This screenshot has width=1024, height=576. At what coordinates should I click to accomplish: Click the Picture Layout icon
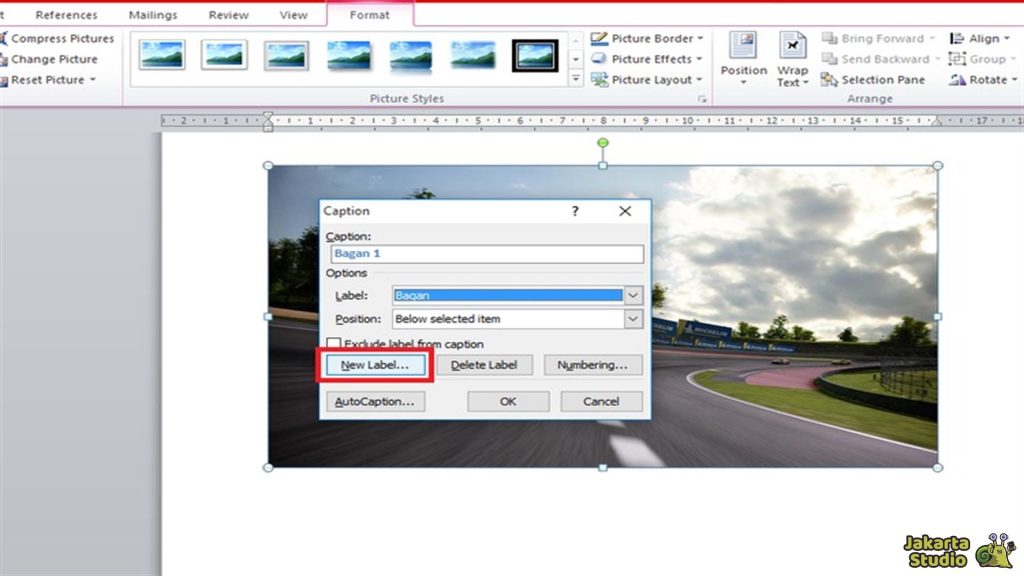(599, 80)
